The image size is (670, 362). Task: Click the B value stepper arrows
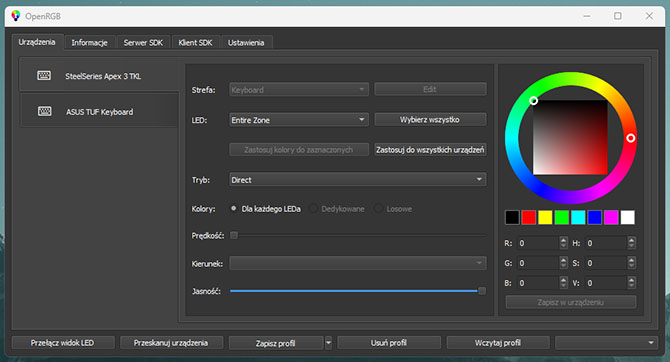point(564,283)
